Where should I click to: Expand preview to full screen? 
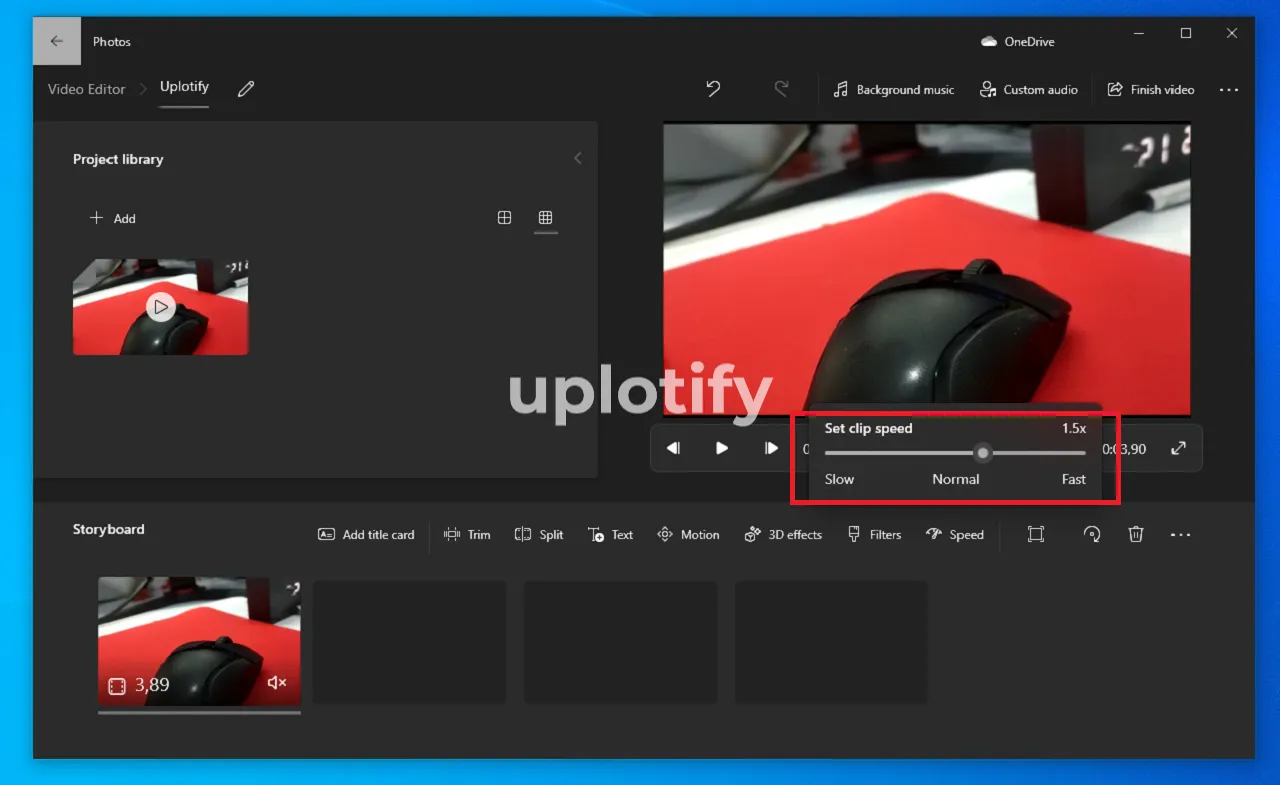pyautogui.click(x=1178, y=448)
